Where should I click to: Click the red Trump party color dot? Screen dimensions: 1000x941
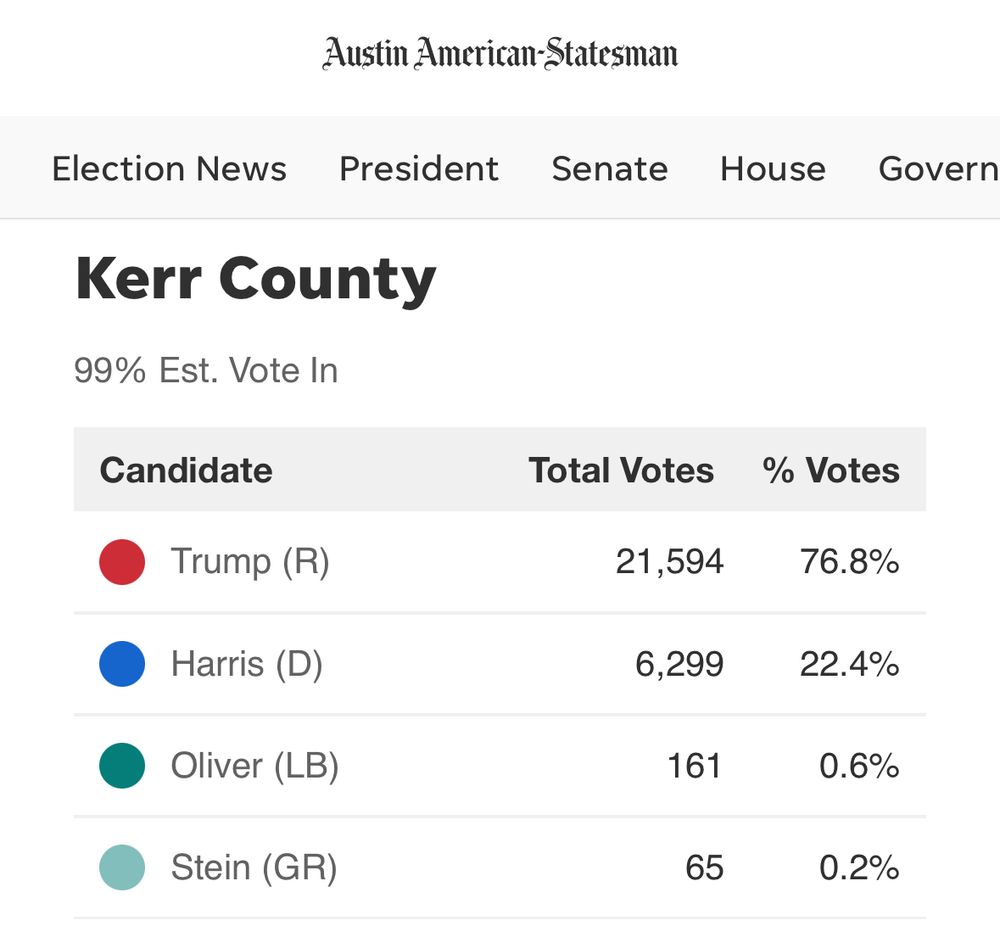pyautogui.click(x=122, y=562)
